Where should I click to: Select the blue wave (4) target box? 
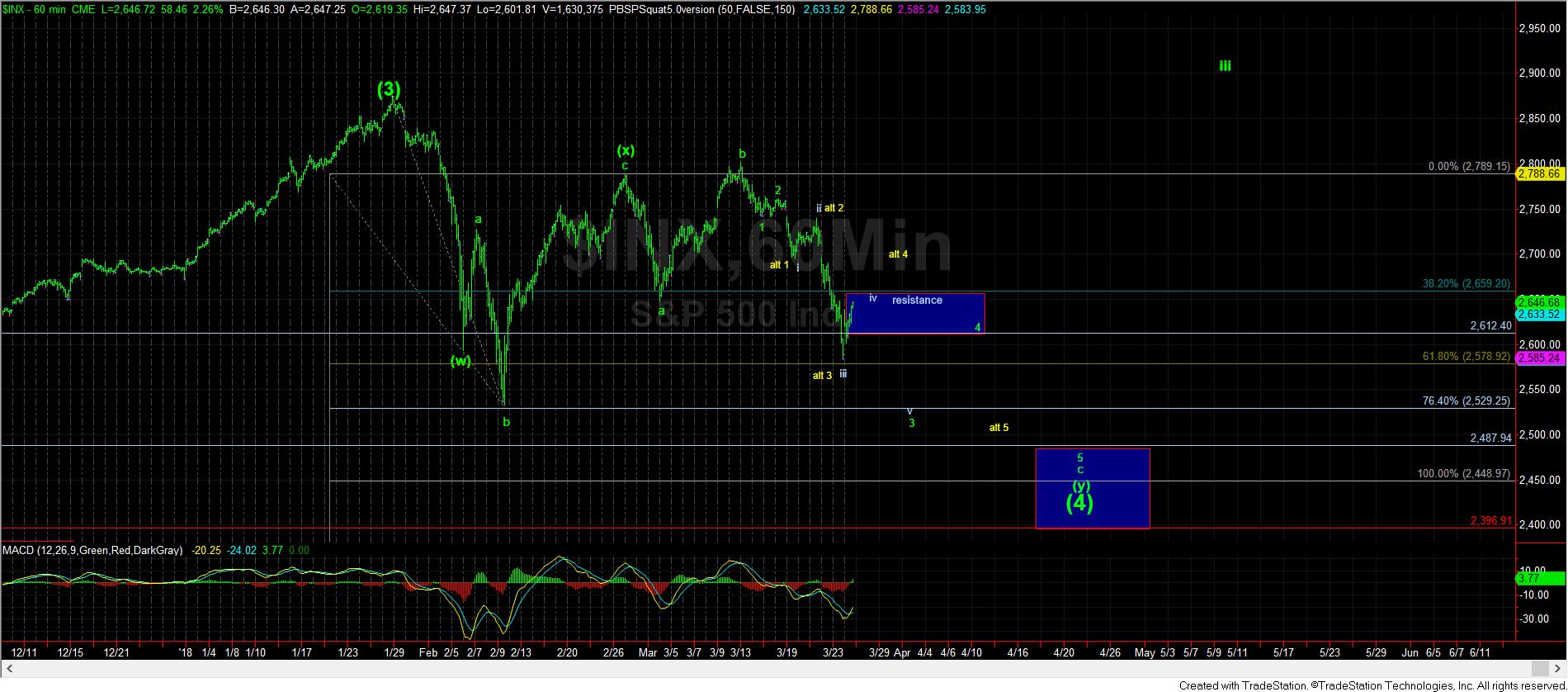tap(1092, 488)
